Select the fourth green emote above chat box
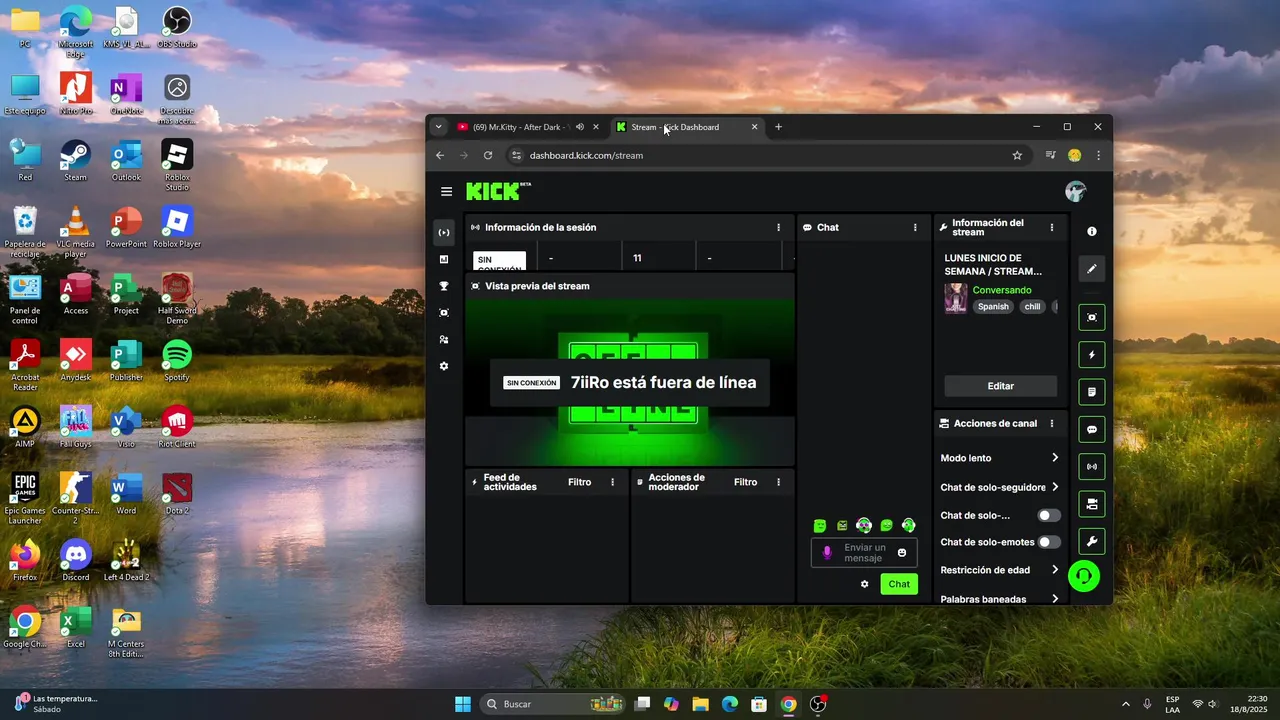 pyautogui.click(x=886, y=526)
